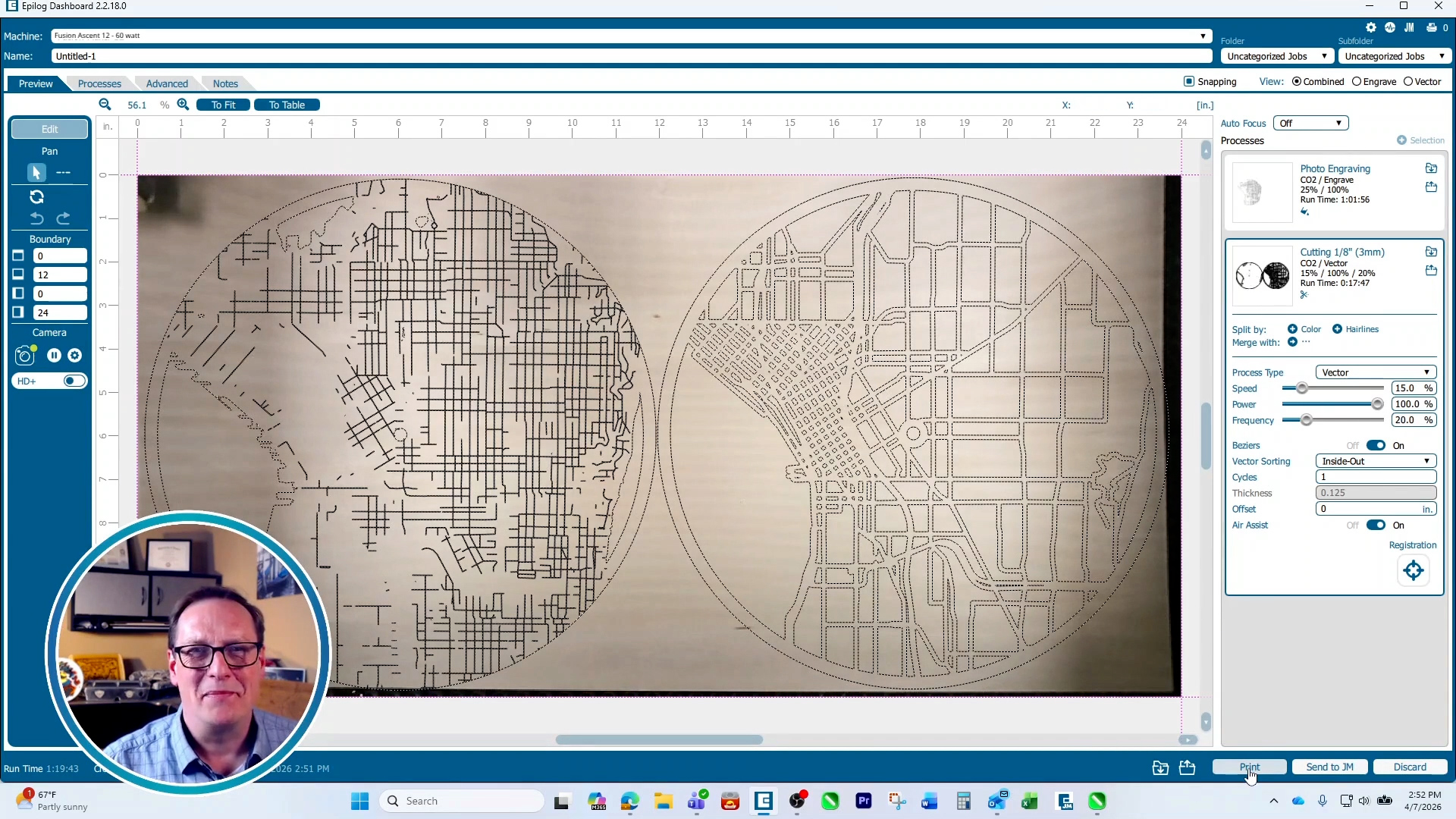Switch to the Engrave view radio button
Viewport: 1456px width, 819px height.
(1357, 81)
